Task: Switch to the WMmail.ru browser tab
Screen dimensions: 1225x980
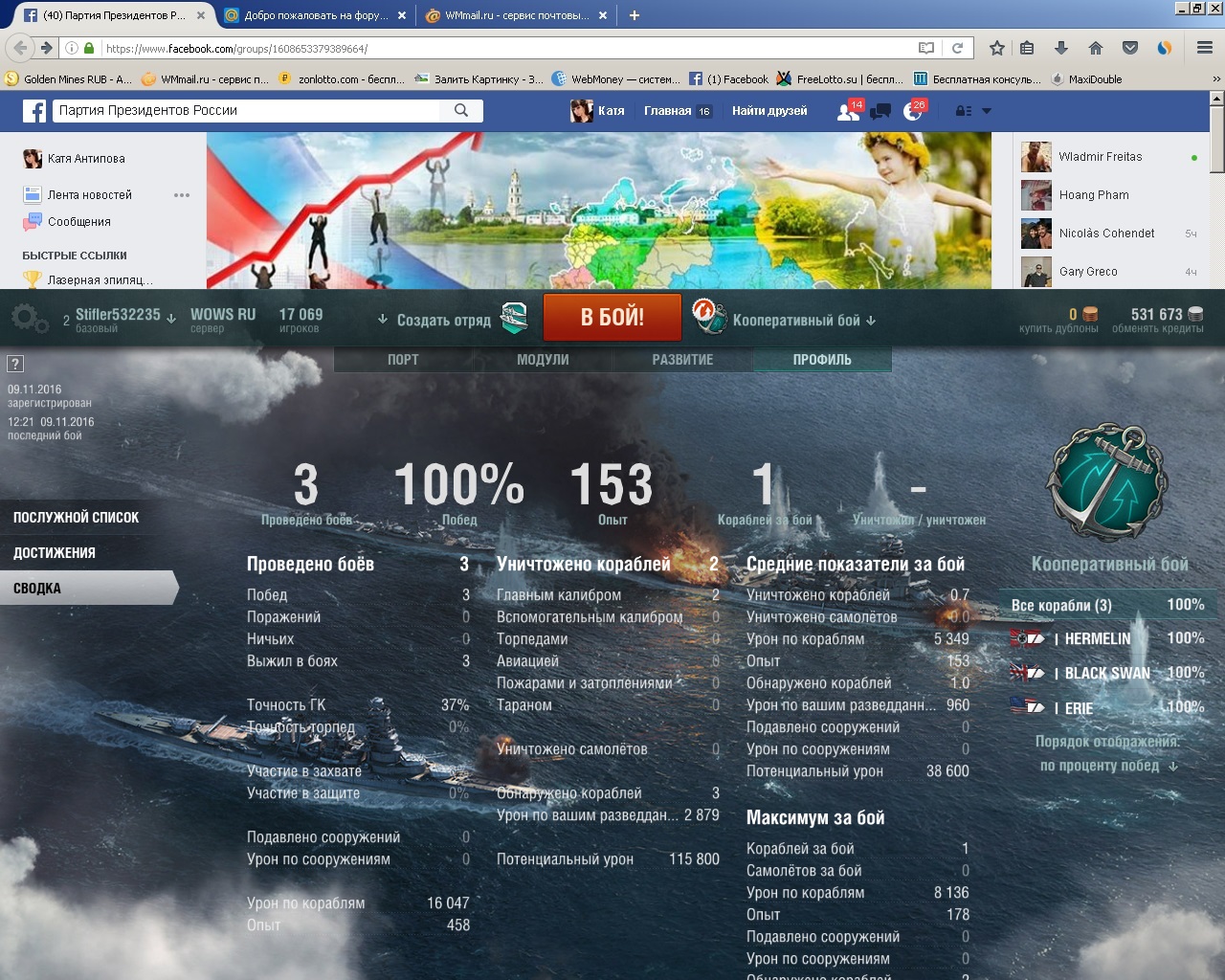Action: [x=517, y=15]
